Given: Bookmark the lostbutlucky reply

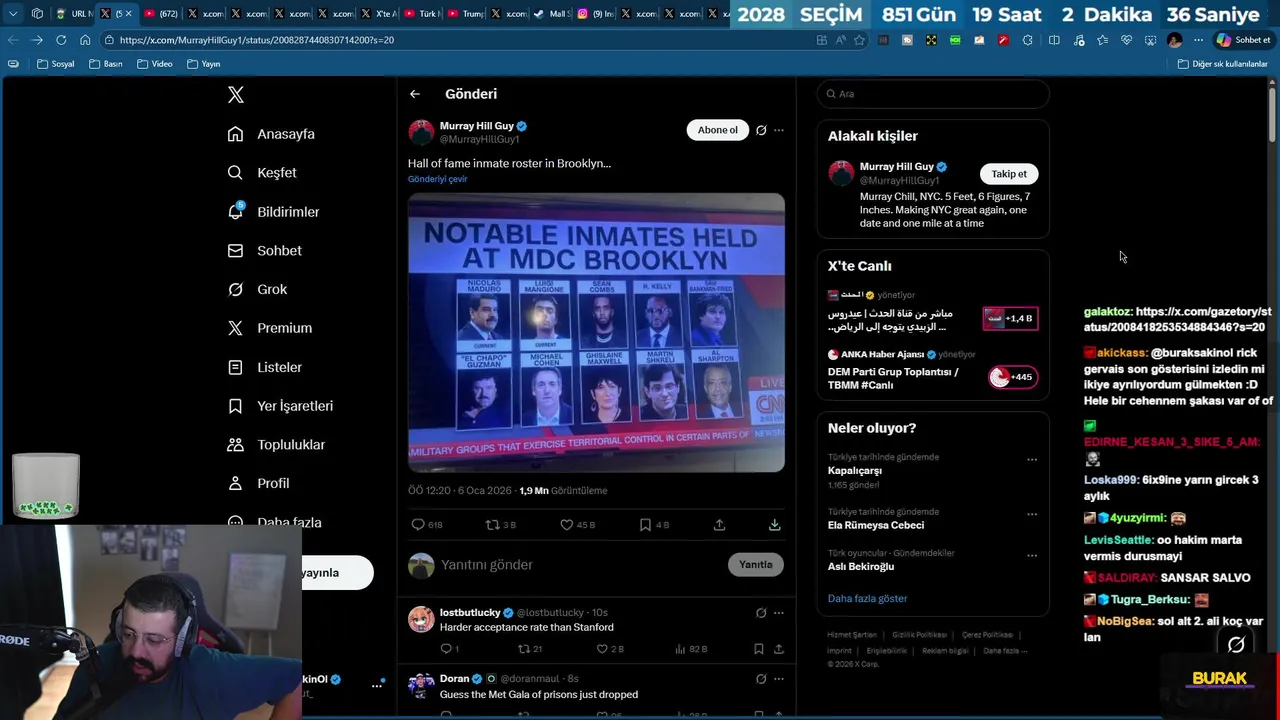Looking at the screenshot, I should (x=759, y=649).
